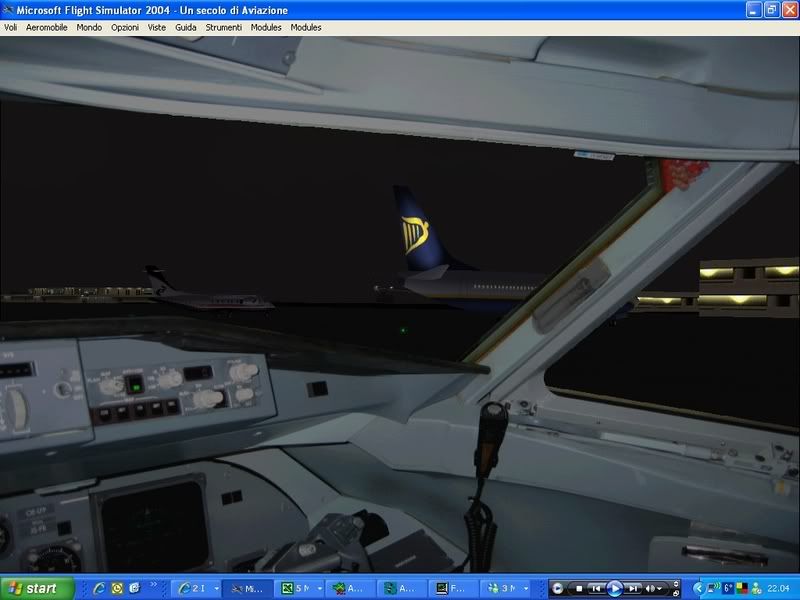Expand the Messenger group dropdown arrow
The width and height of the screenshot is (800, 600).
[x=526, y=589]
